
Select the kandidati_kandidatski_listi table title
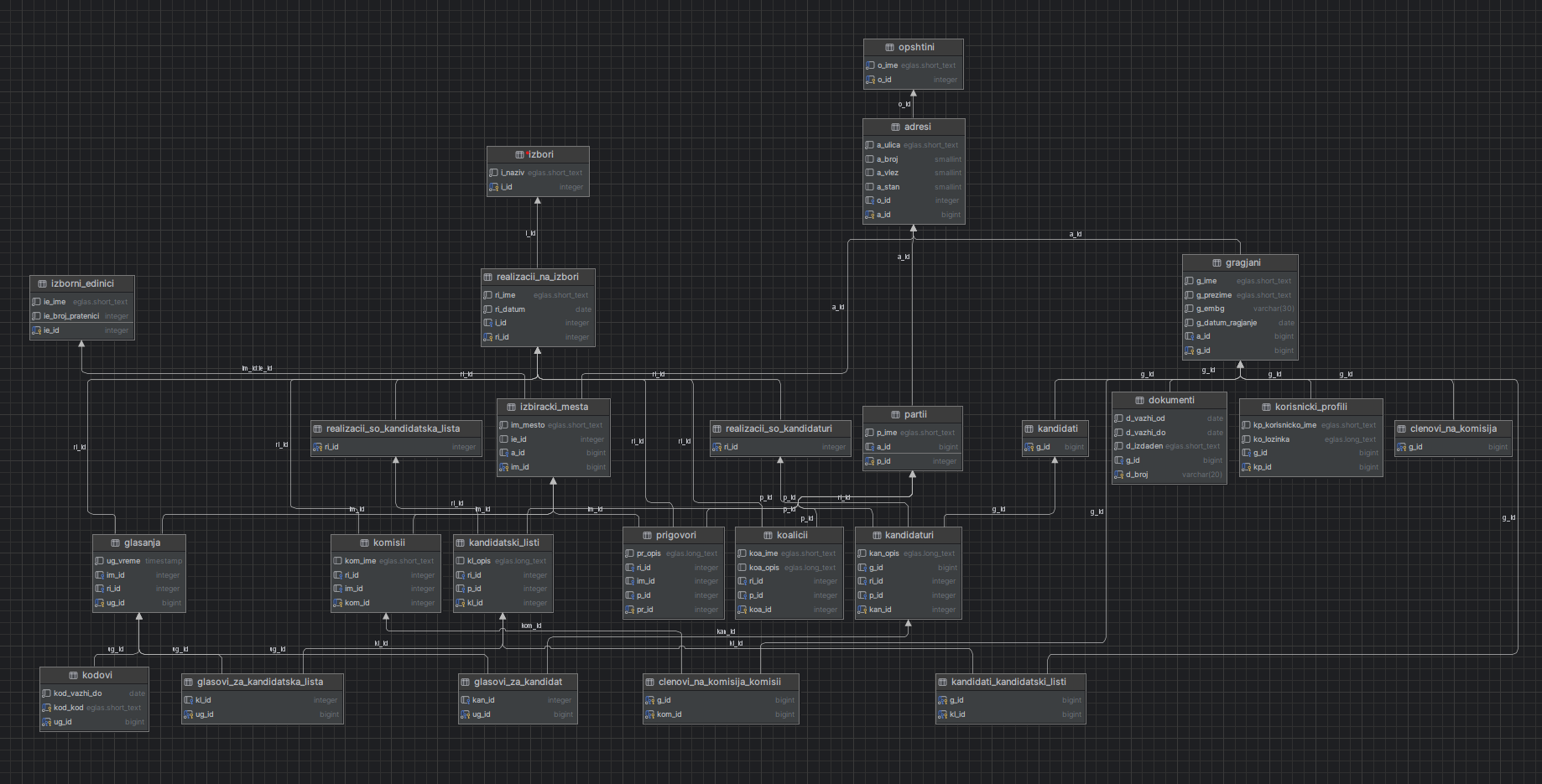[x=1008, y=683]
